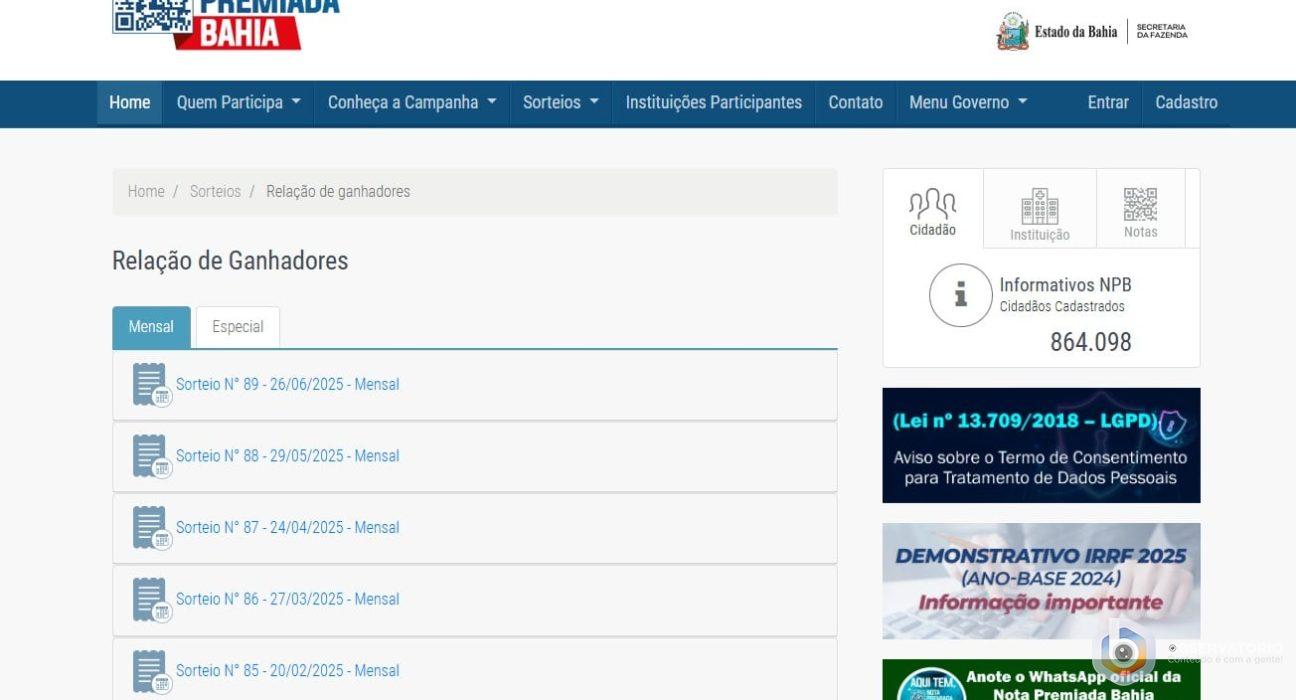Image resolution: width=1296 pixels, height=700 pixels.
Task: Click receipt icon beside Sorteio N° 89
Action: click(x=151, y=385)
